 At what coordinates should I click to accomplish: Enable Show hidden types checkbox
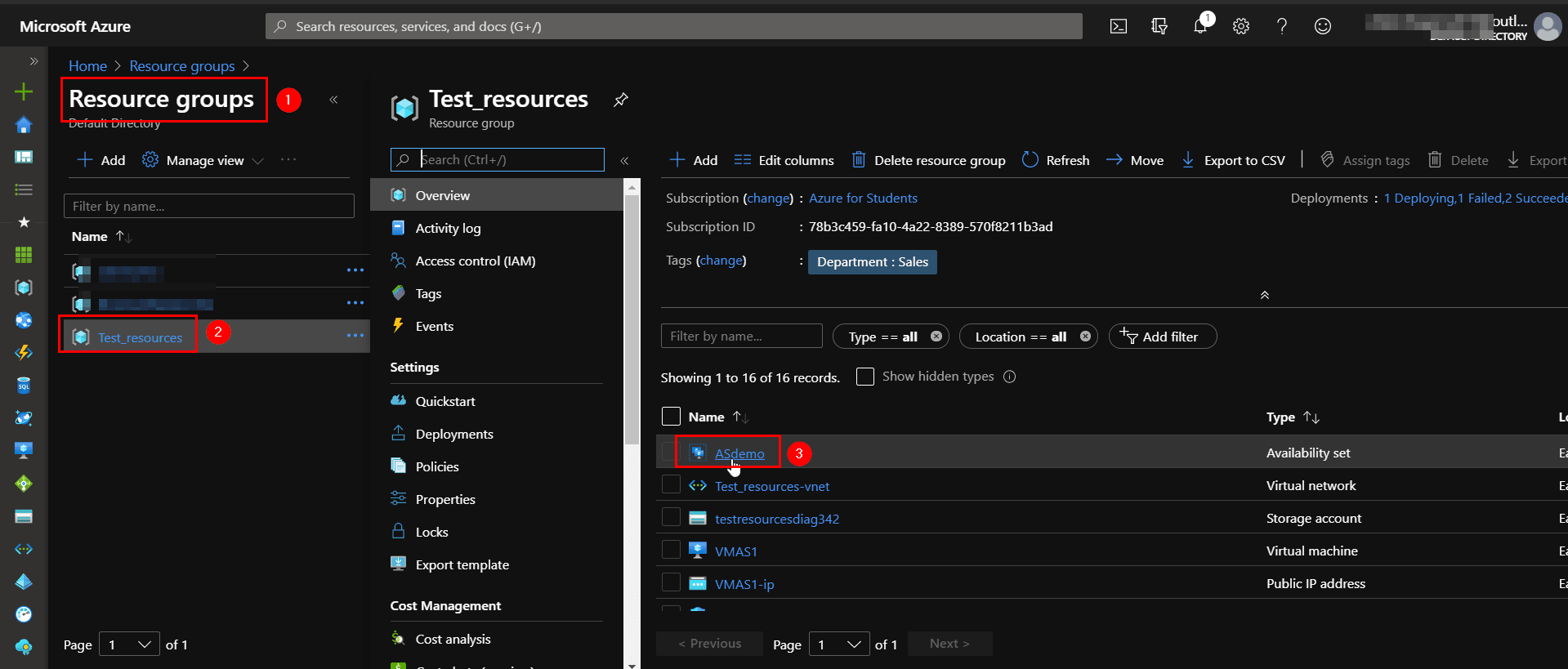pos(865,377)
